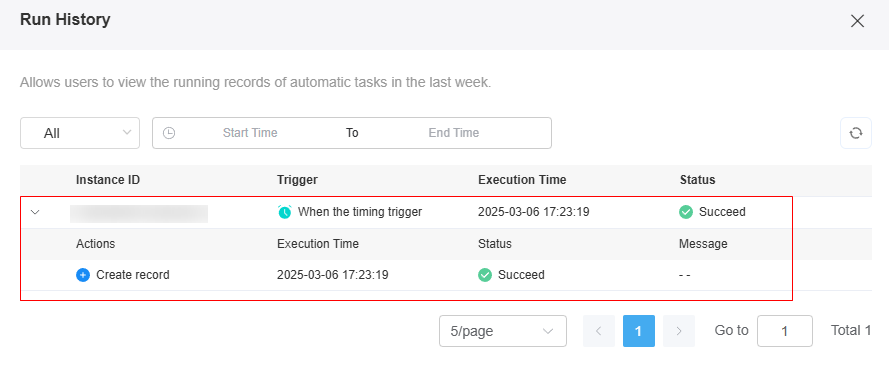The image size is (889, 369).
Task: Collapse the expanded instance row chevron
Action: click(35, 212)
